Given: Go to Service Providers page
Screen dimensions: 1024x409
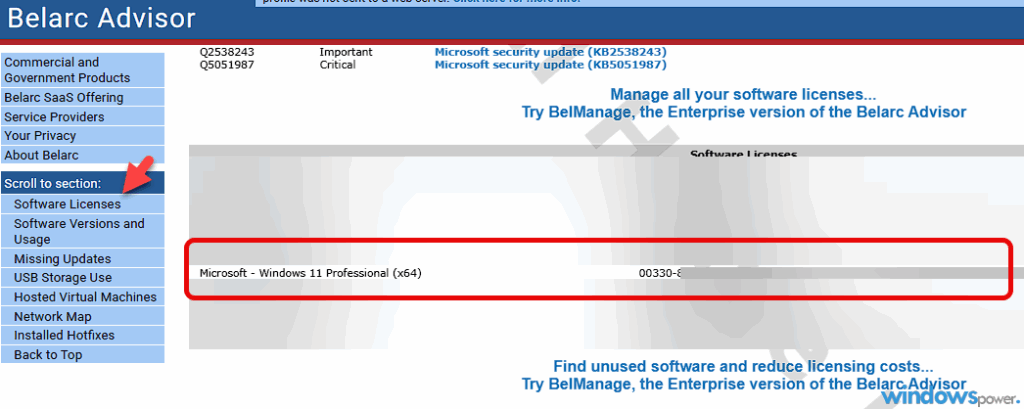Looking at the screenshot, I should [82, 117].
